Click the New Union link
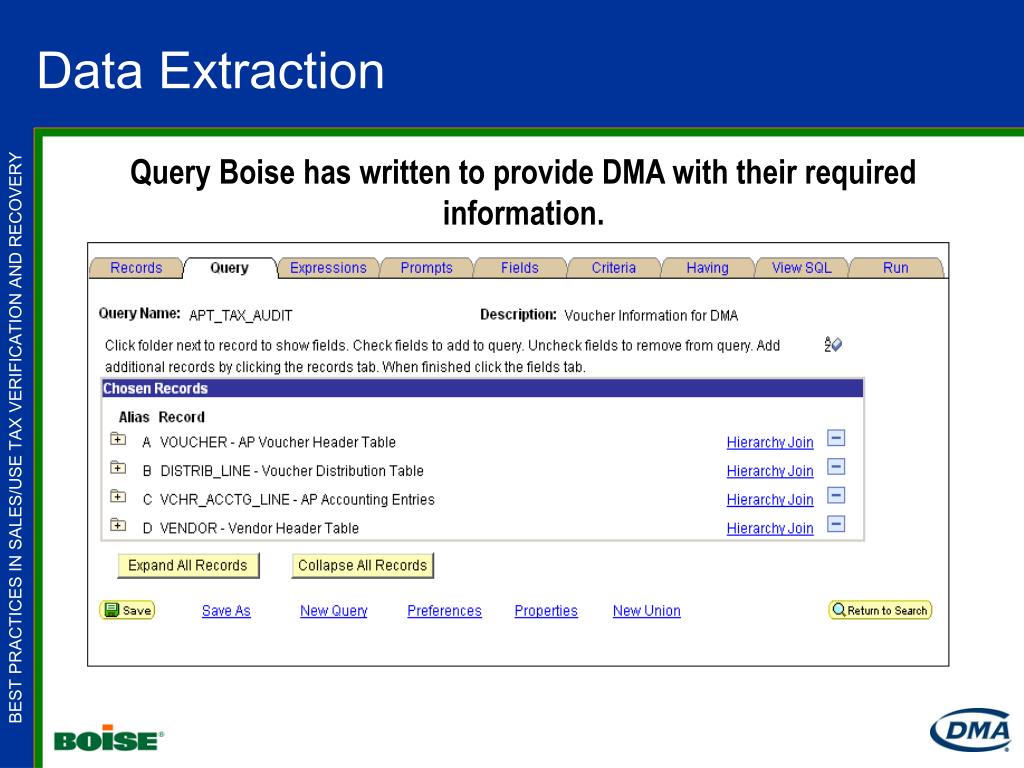1024x768 pixels. [x=647, y=611]
